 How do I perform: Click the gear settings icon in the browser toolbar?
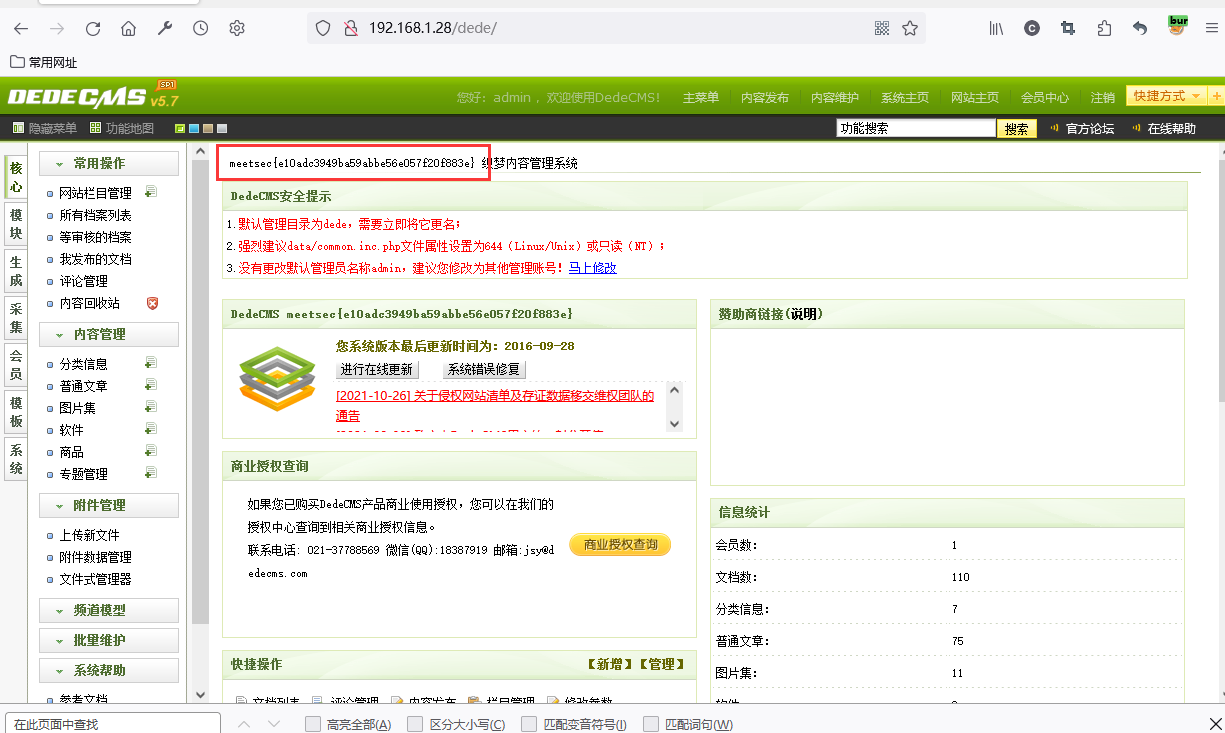point(237,29)
